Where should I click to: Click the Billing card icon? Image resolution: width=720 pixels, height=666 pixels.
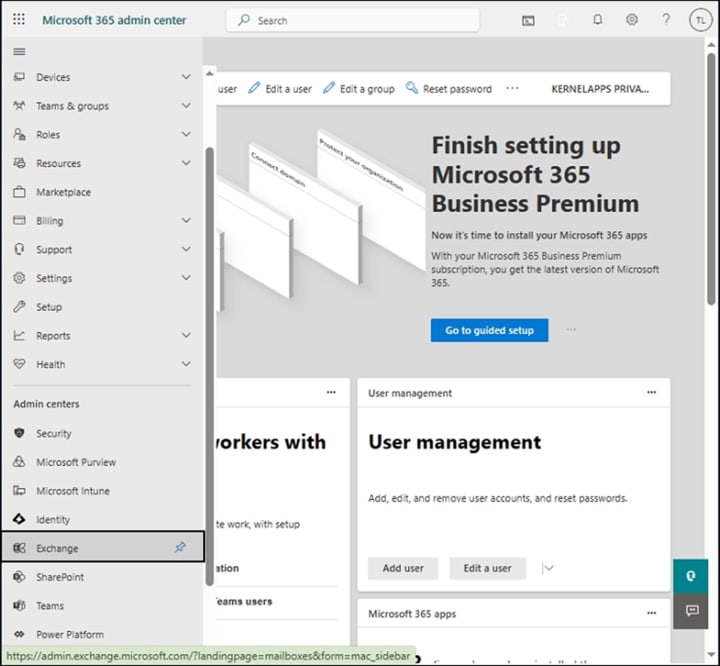coord(19,220)
